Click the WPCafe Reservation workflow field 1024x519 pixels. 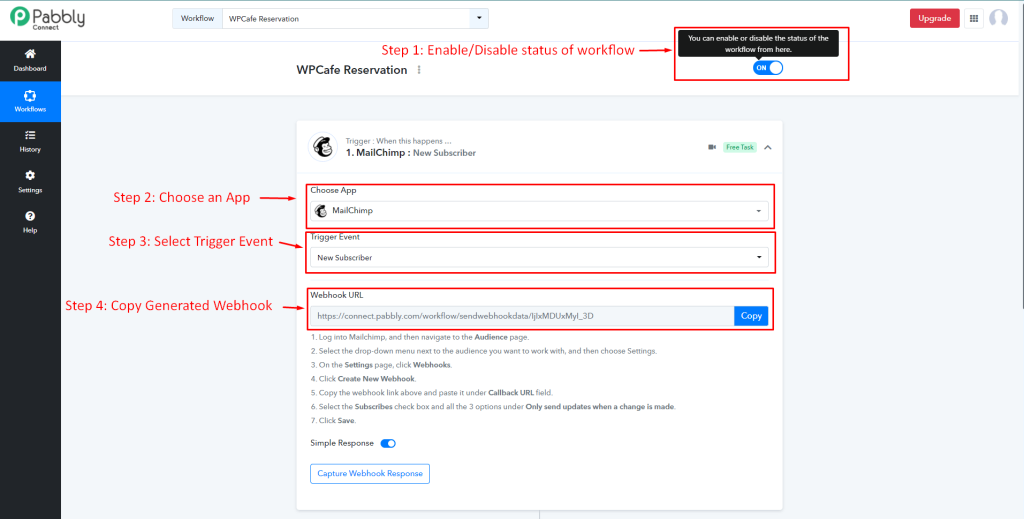[346, 19]
